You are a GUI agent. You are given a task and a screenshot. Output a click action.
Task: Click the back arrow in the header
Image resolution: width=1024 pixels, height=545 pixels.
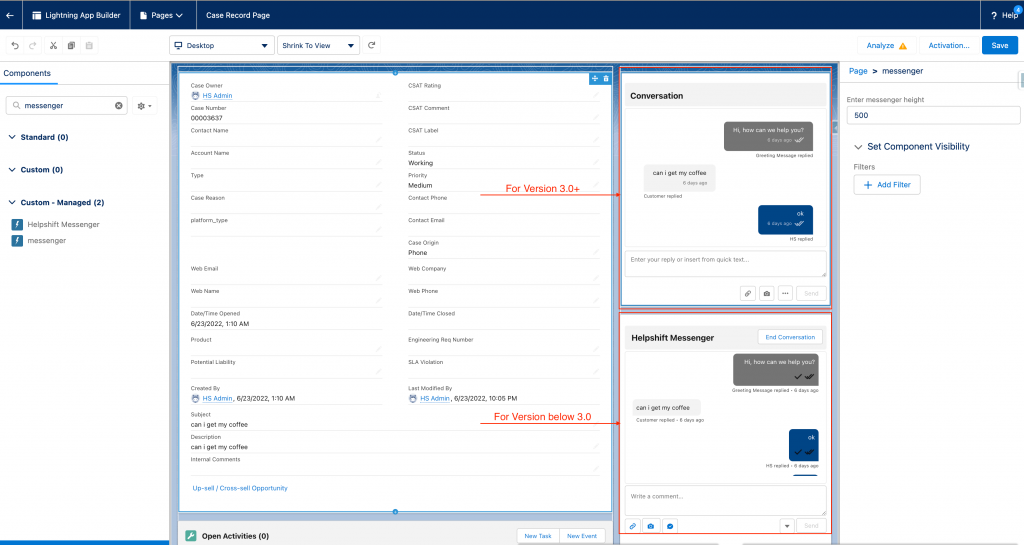(x=10, y=15)
